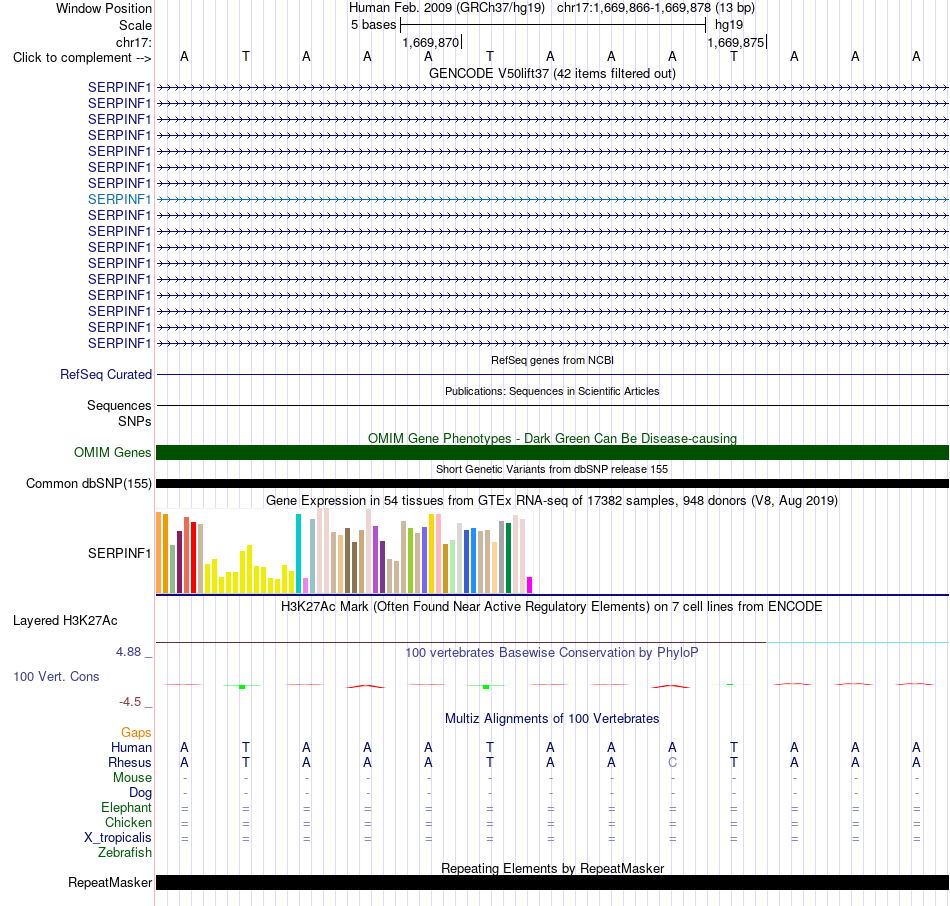Click the 'Scale' label in base position track
The height and width of the screenshot is (906, 950).
click(135, 25)
